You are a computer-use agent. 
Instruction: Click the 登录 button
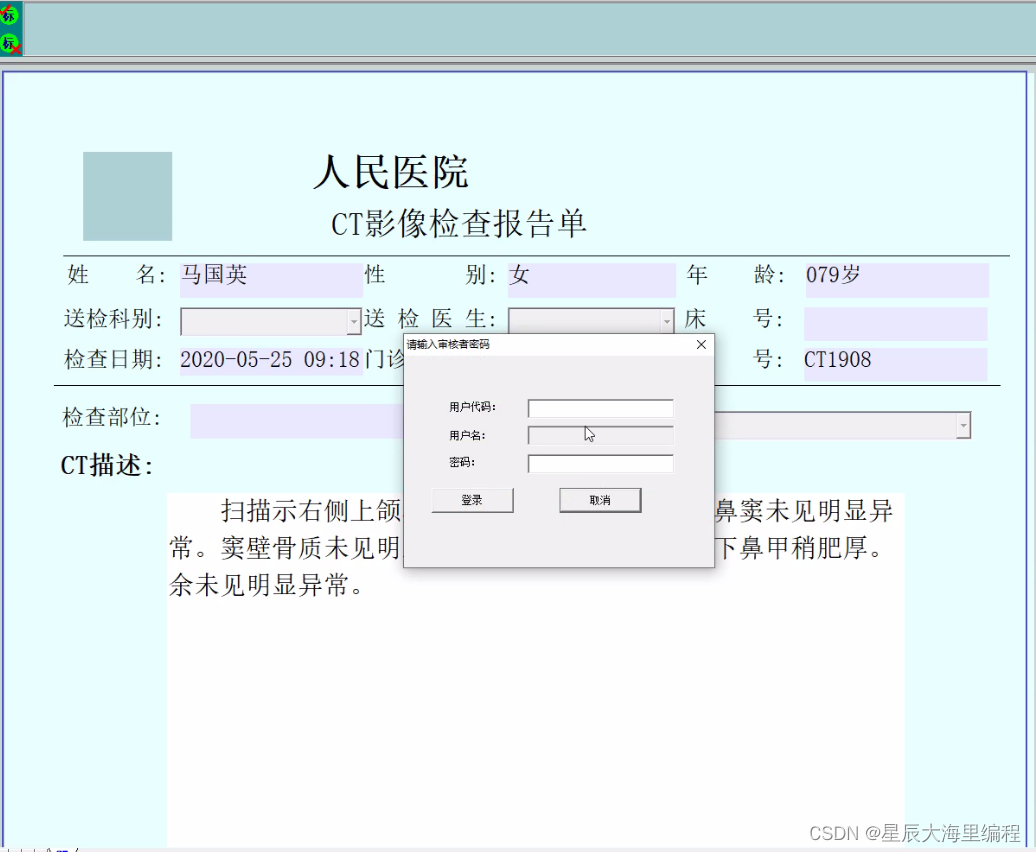point(472,500)
